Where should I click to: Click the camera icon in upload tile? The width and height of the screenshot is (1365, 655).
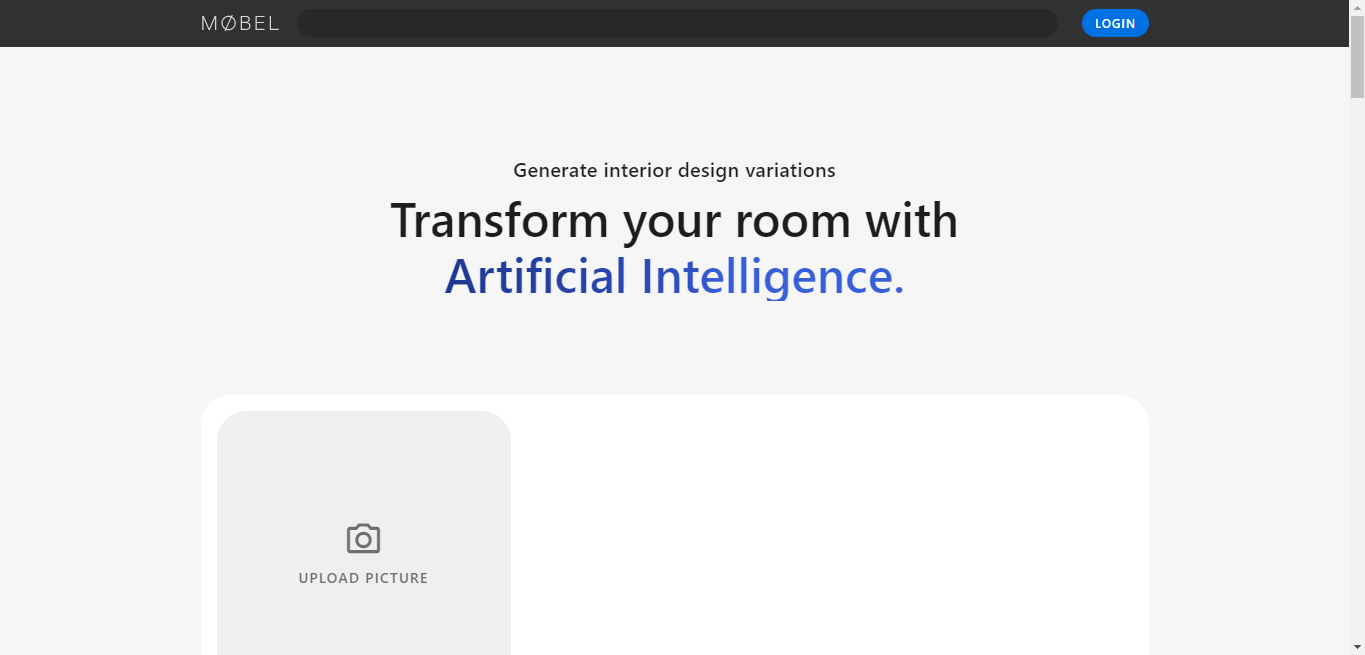(363, 539)
